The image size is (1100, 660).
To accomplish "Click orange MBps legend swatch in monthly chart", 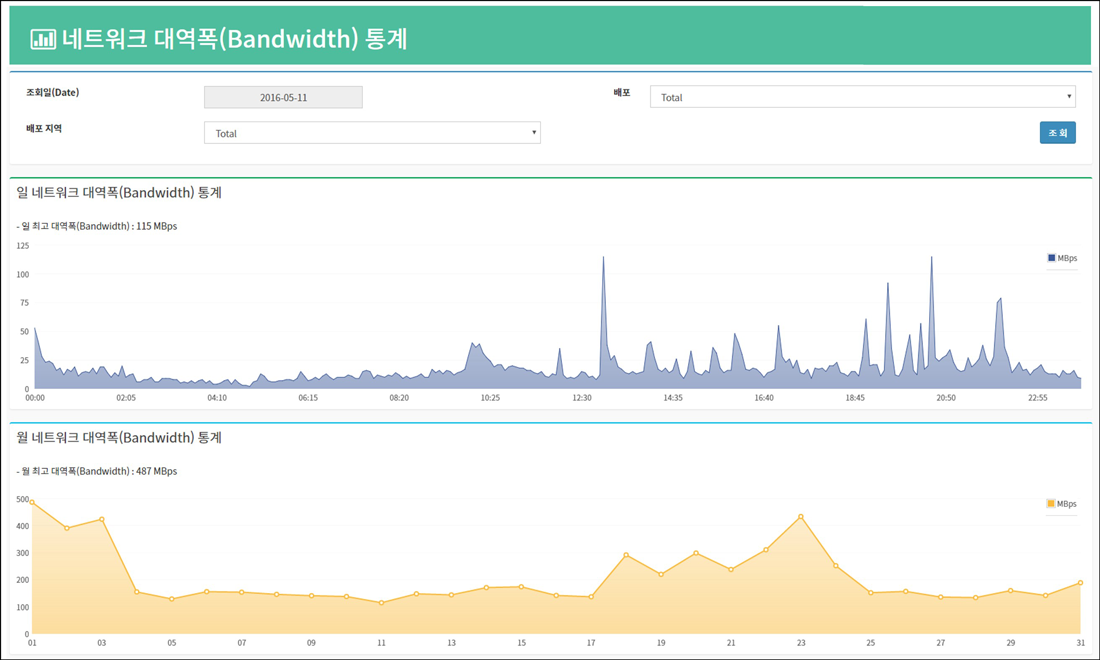I will pyautogui.click(x=1051, y=504).
